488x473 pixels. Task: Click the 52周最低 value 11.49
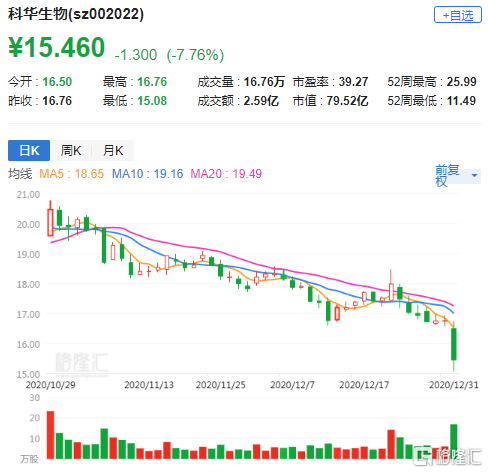click(461, 101)
